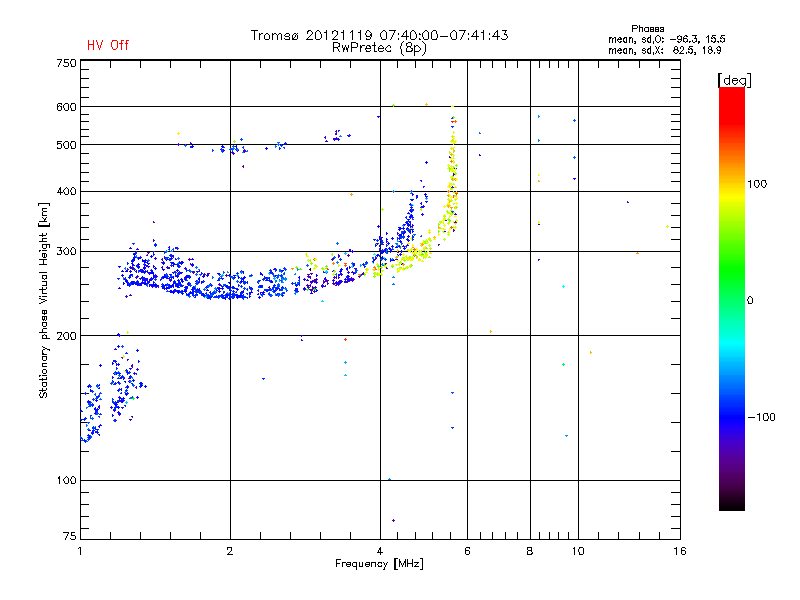Click the y-axis label '400'
This screenshot has width=800, height=600.
click(x=66, y=192)
